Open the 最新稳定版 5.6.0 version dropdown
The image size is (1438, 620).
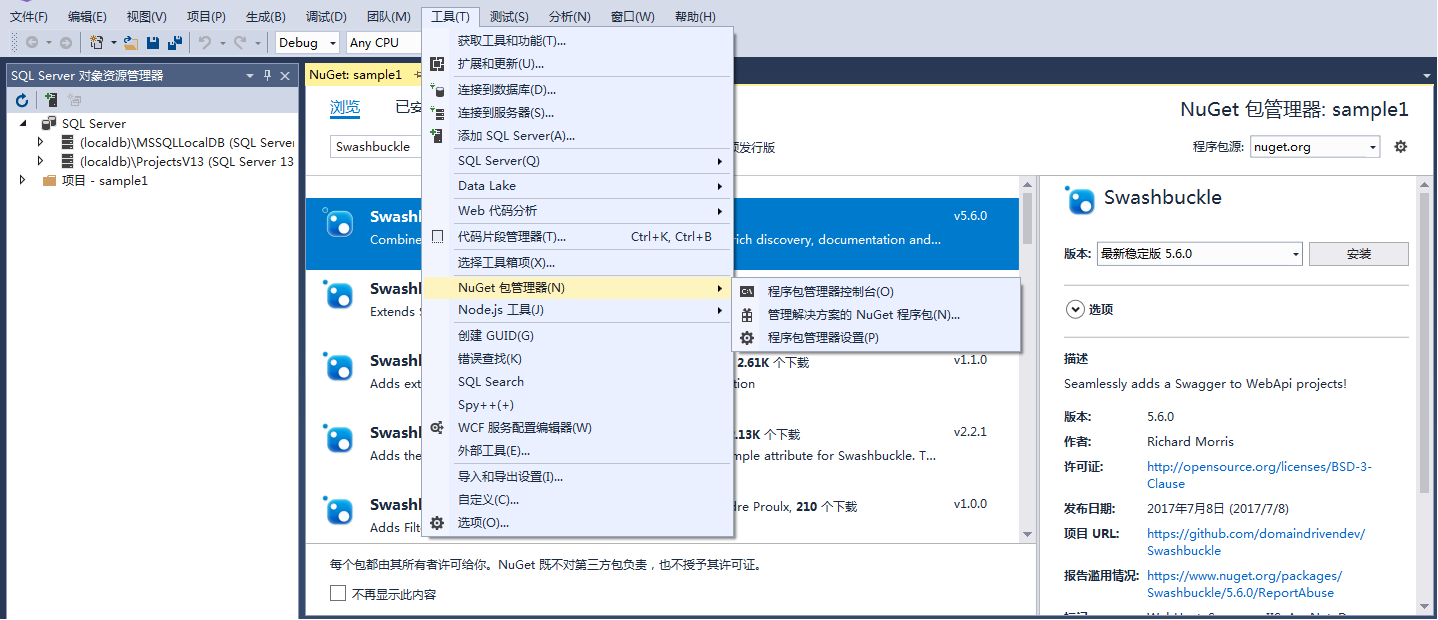(x=1199, y=254)
